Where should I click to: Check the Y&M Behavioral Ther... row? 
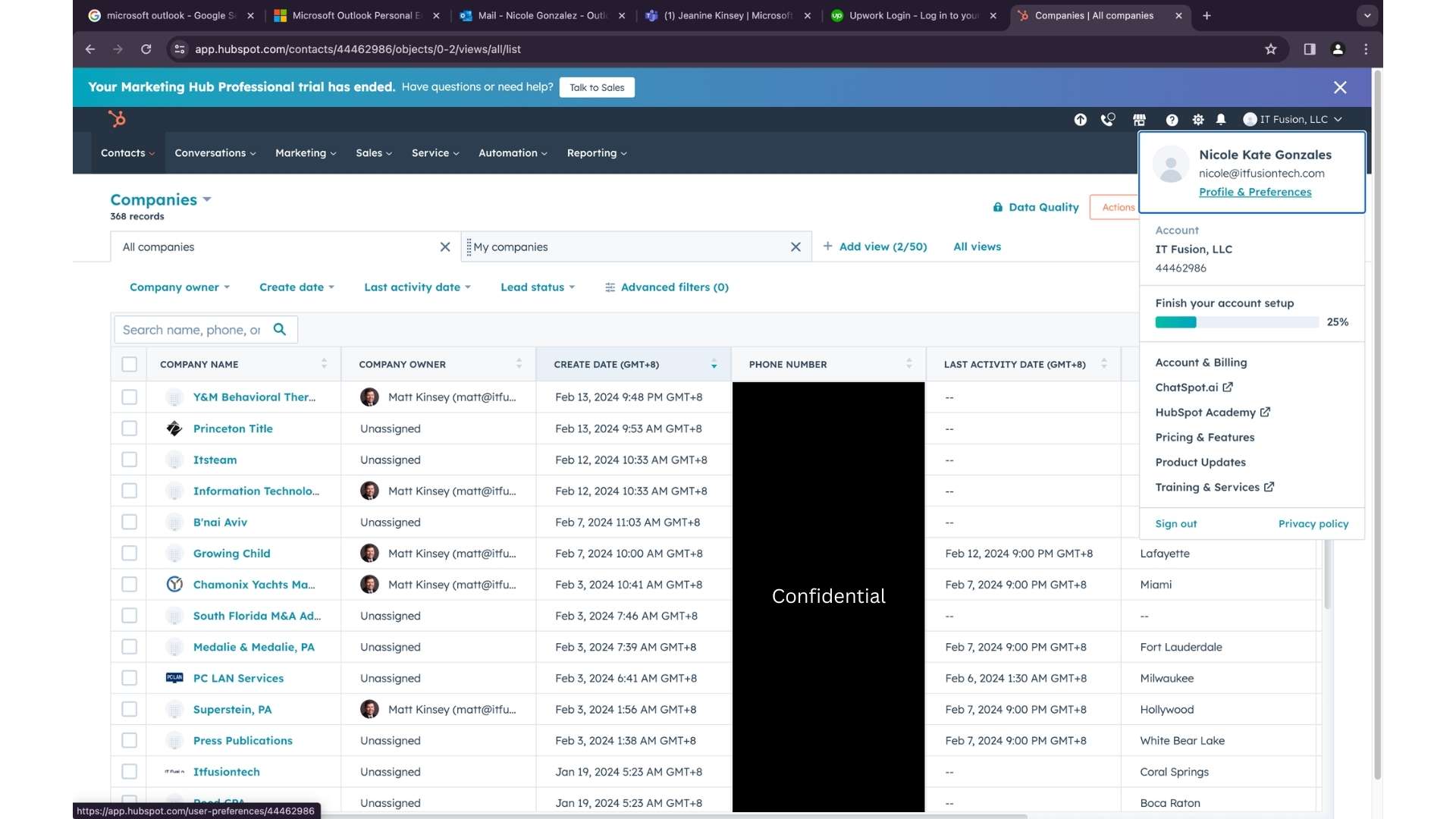click(130, 397)
